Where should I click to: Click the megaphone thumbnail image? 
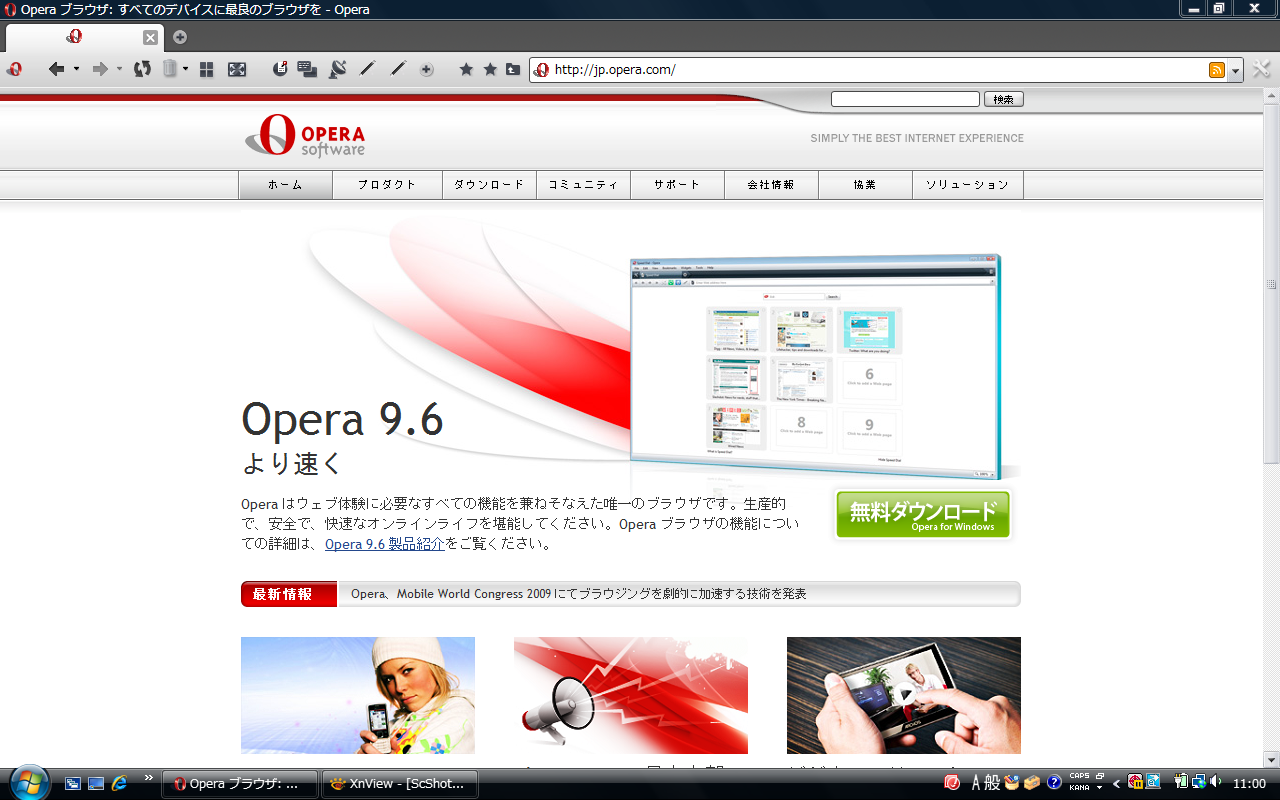631,695
